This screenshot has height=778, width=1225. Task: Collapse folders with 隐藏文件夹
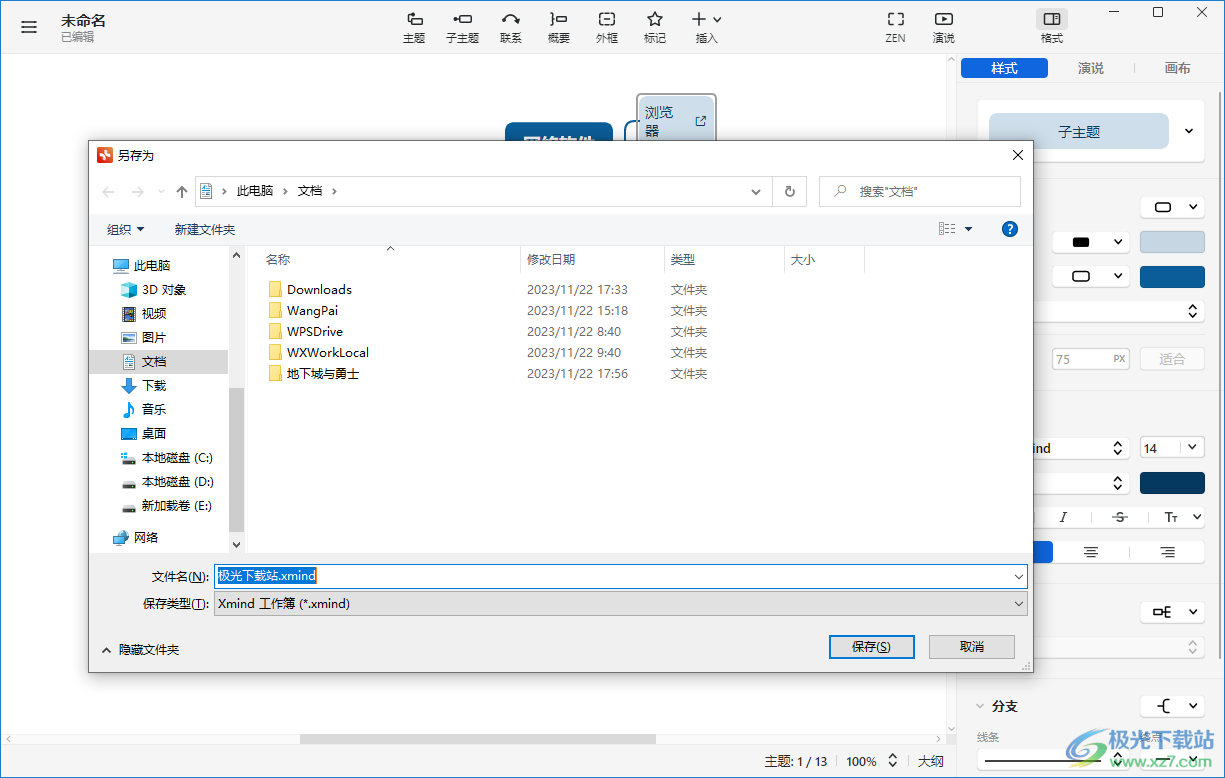click(x=140, y=649)
